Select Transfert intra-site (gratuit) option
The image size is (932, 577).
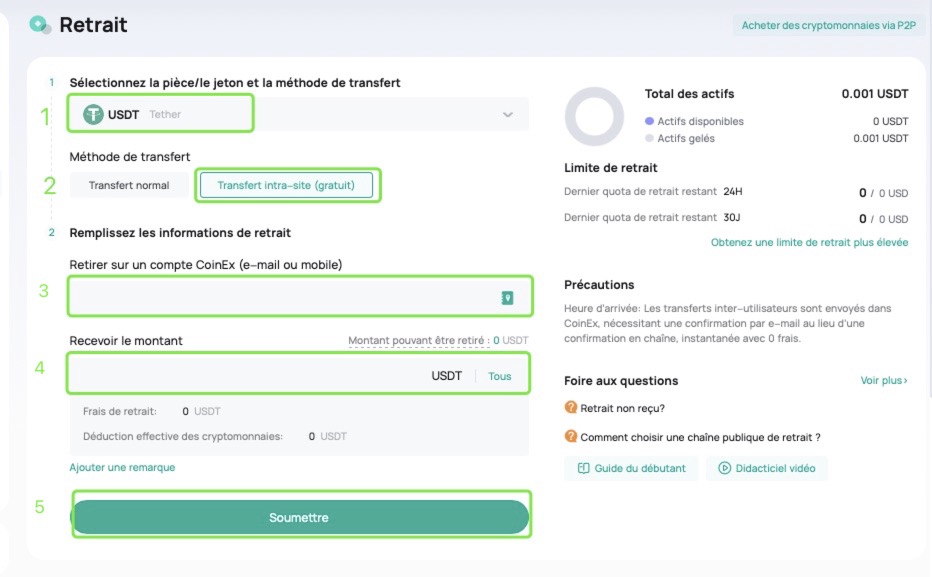pyautogui.click(x=286, y=185)
